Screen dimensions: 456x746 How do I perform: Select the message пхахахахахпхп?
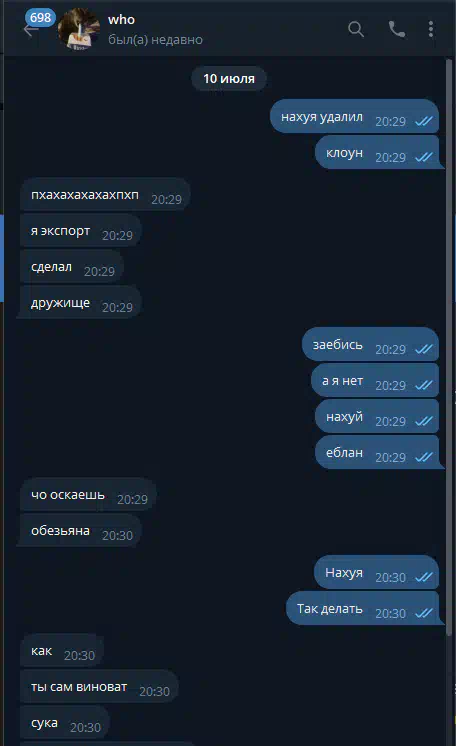(106, 195)
